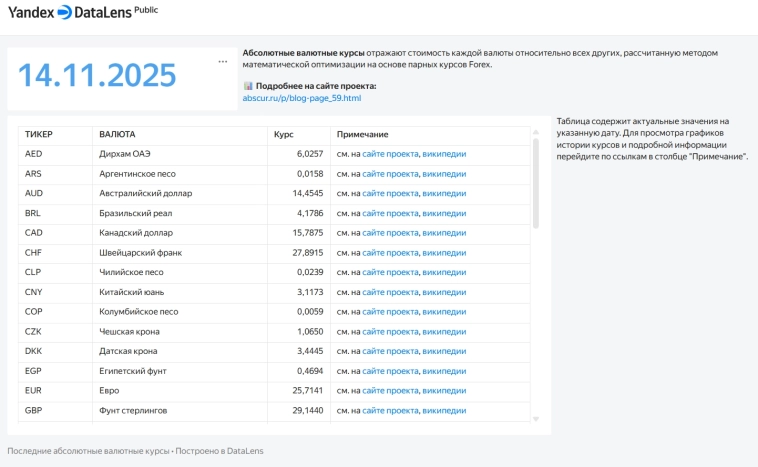Click the Public label beside logo
Screen dimensions: 758x467
tap(146, 10)
